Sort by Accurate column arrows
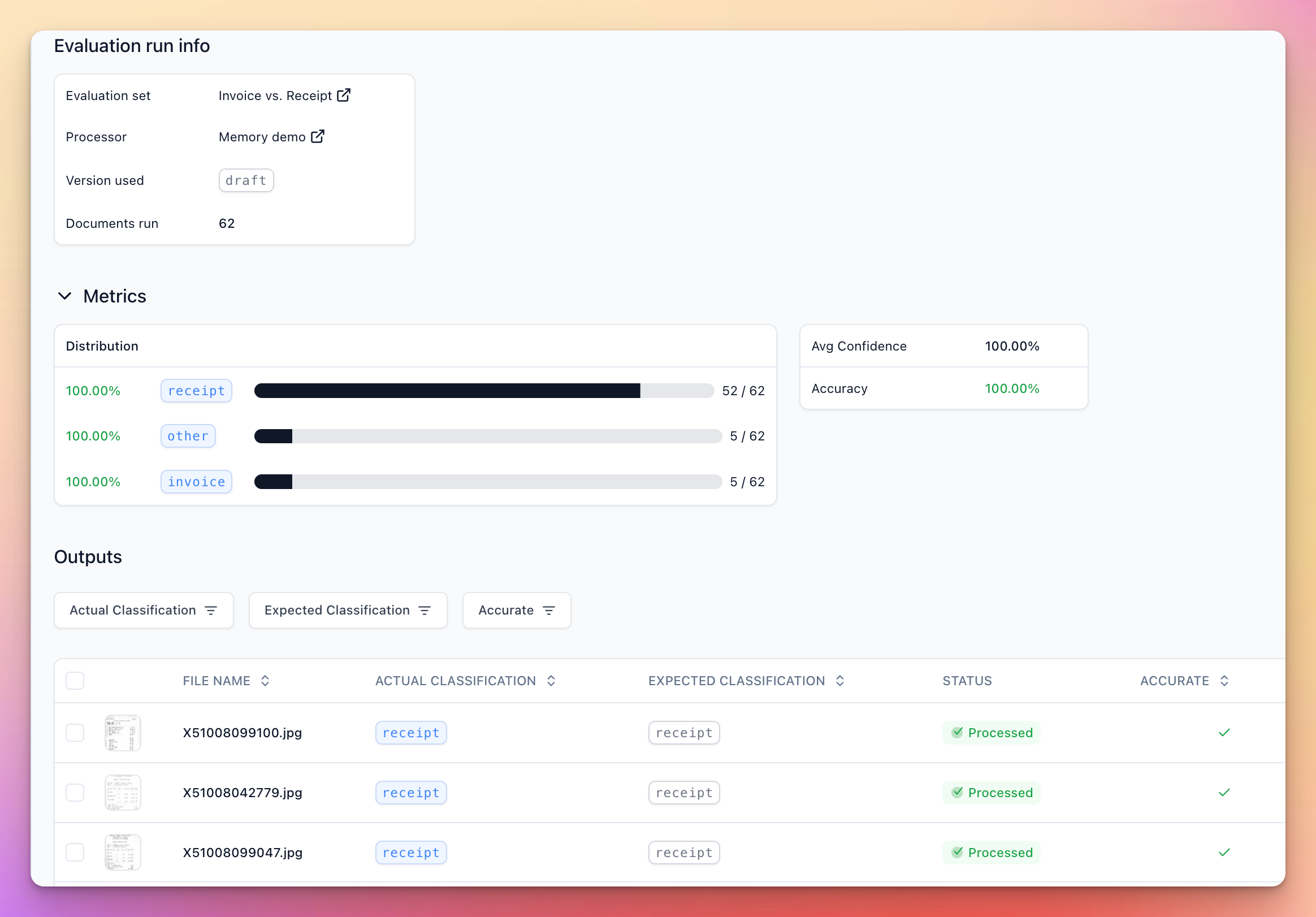Screen dimensions: 1316x917 pos(1224,681)
